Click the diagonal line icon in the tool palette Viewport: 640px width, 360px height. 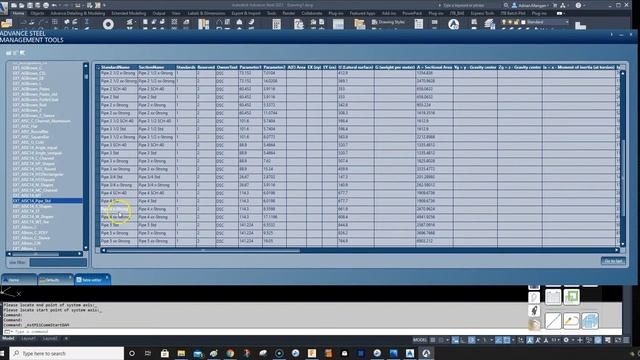pyautogui.click(x=553, y=320)
